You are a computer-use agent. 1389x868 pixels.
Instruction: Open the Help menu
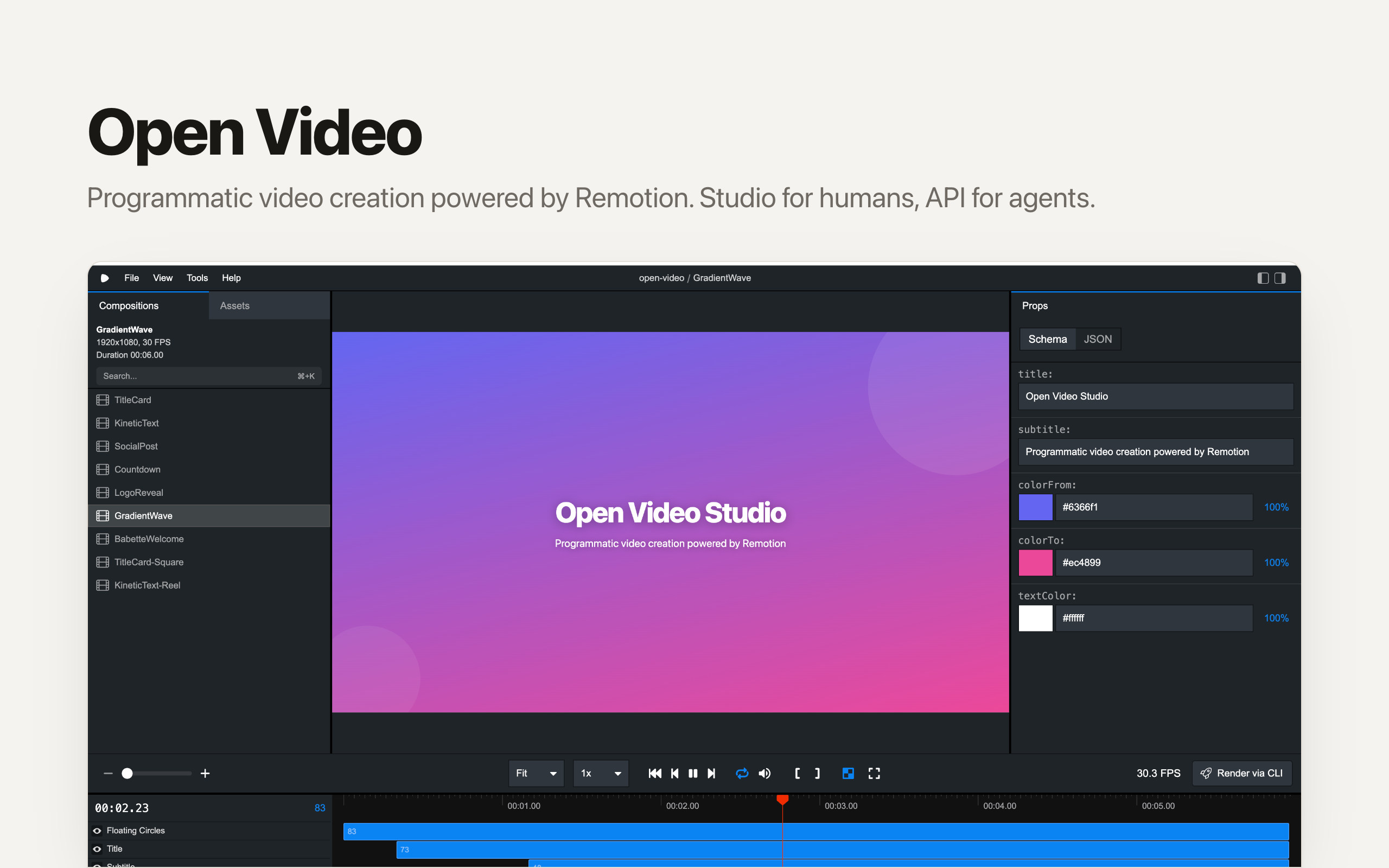pyautogui.click(x=231, y=278)
